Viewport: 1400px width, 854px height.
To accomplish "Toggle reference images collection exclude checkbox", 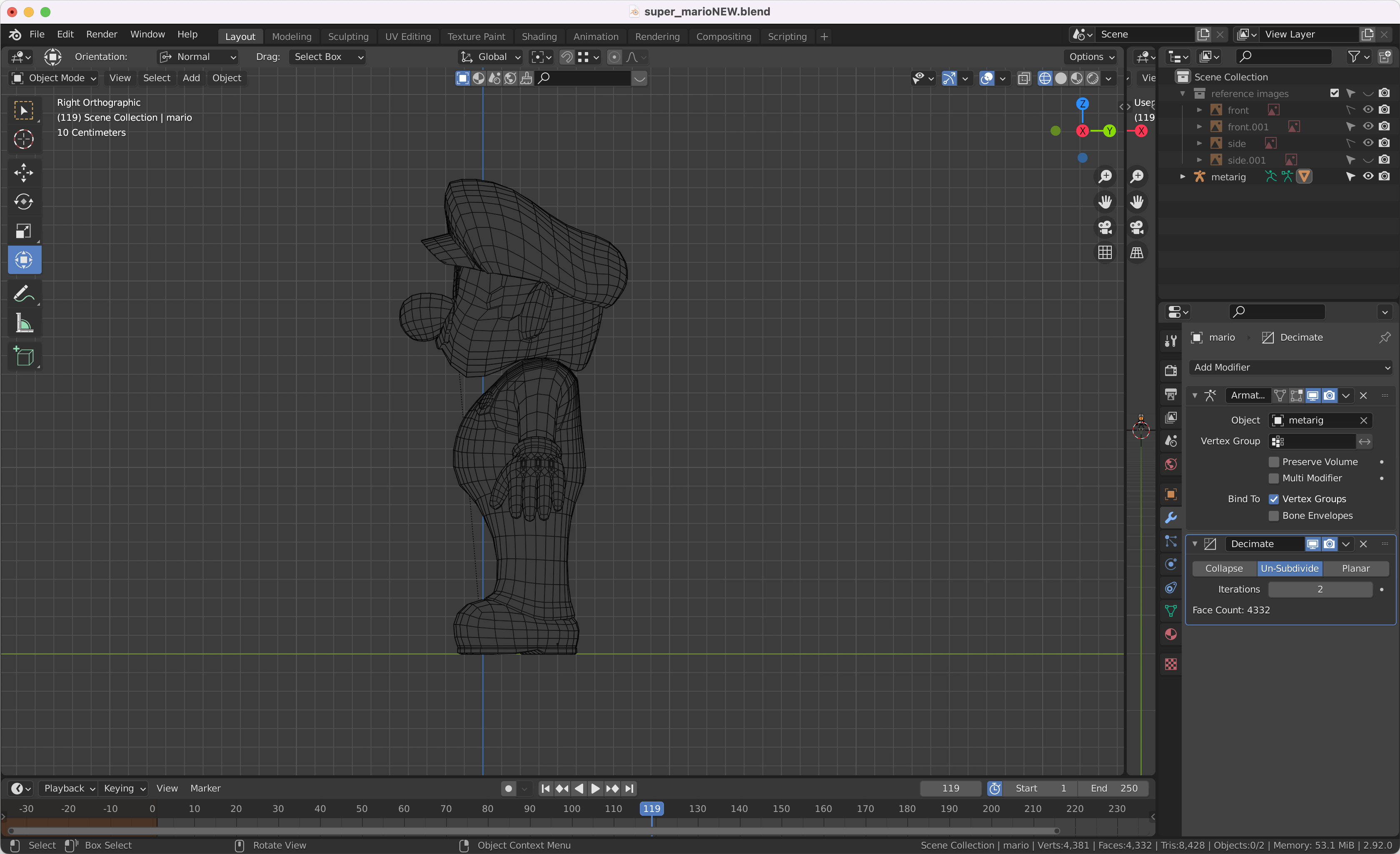I will click(x=1334, y=93).
